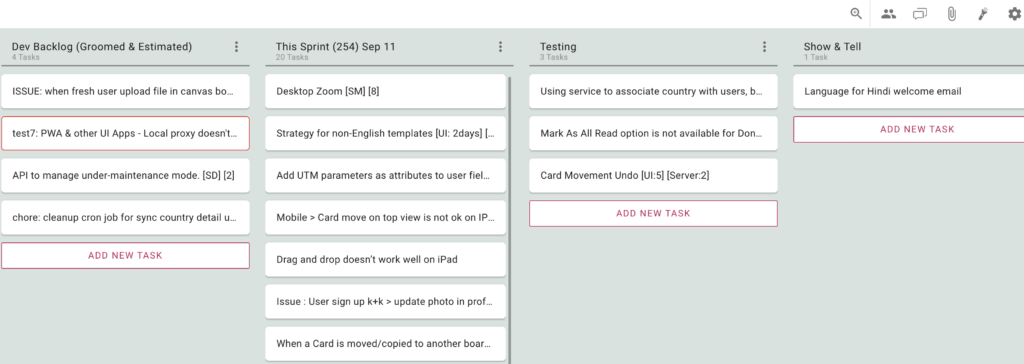The height and width of the screenshot is (364, 1024).
Task: Click the zoom search magnifier icon
Action: coord(856,14)
